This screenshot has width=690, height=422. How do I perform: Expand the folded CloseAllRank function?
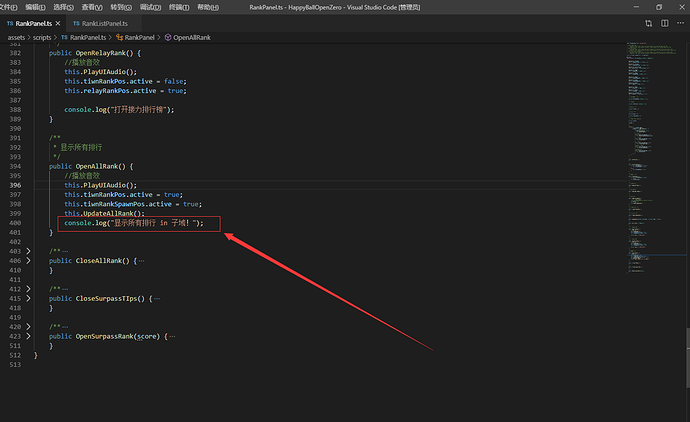[30, 260]
